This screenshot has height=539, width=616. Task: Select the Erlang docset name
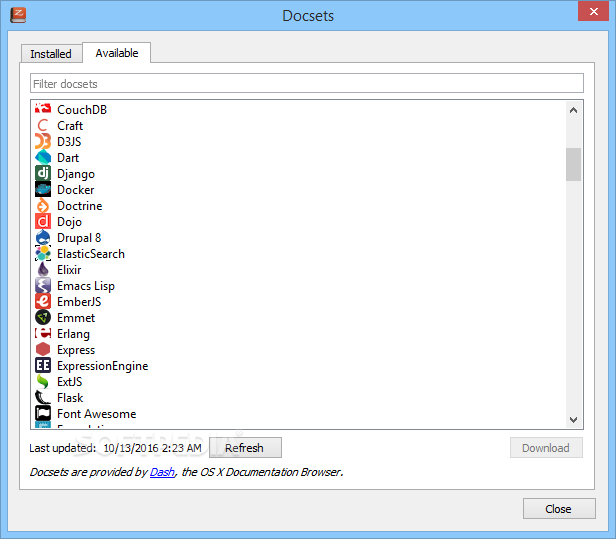[73, 334]
